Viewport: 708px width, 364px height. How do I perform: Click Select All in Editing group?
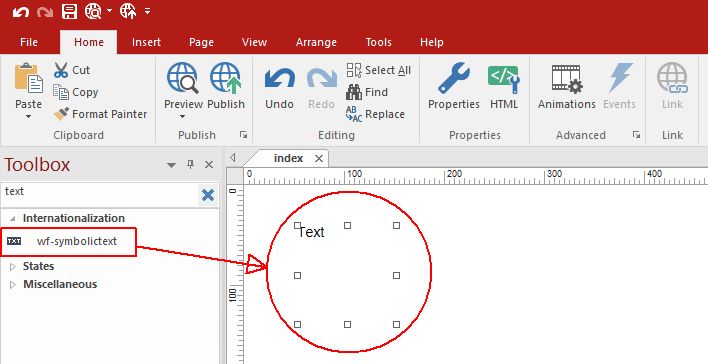[379, 70]
